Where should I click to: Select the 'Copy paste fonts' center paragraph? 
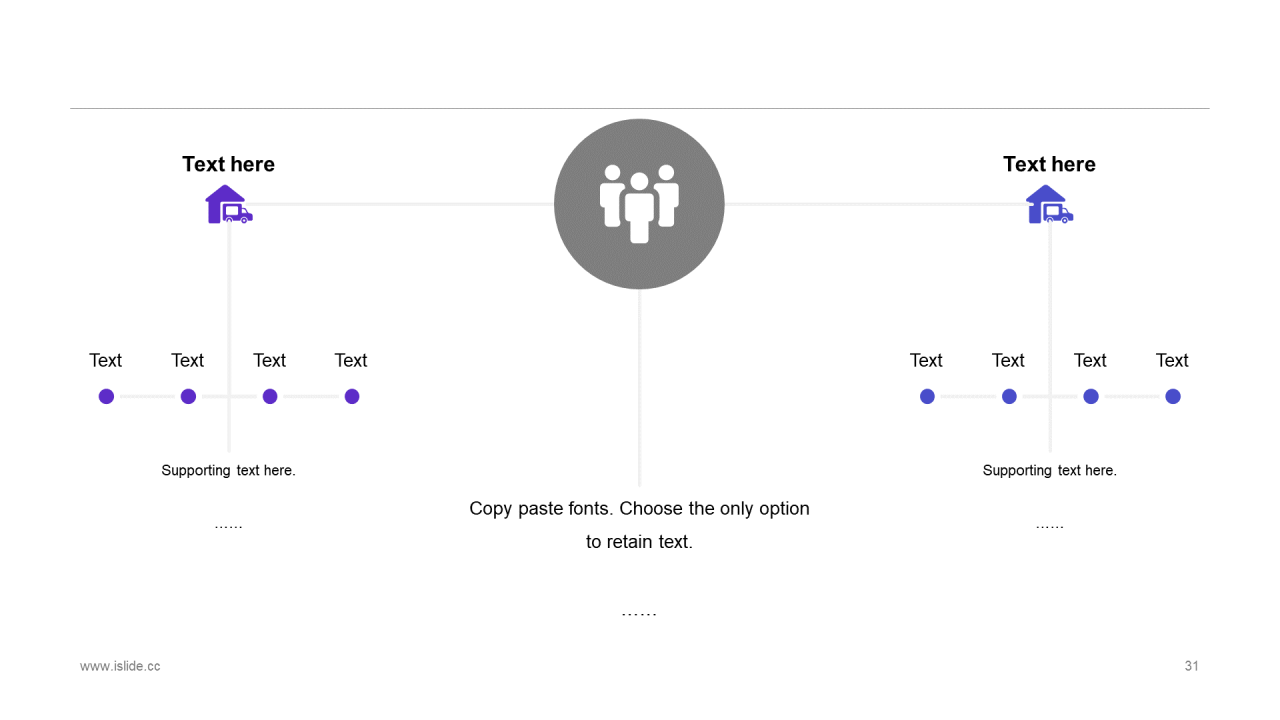coord(639,524)
